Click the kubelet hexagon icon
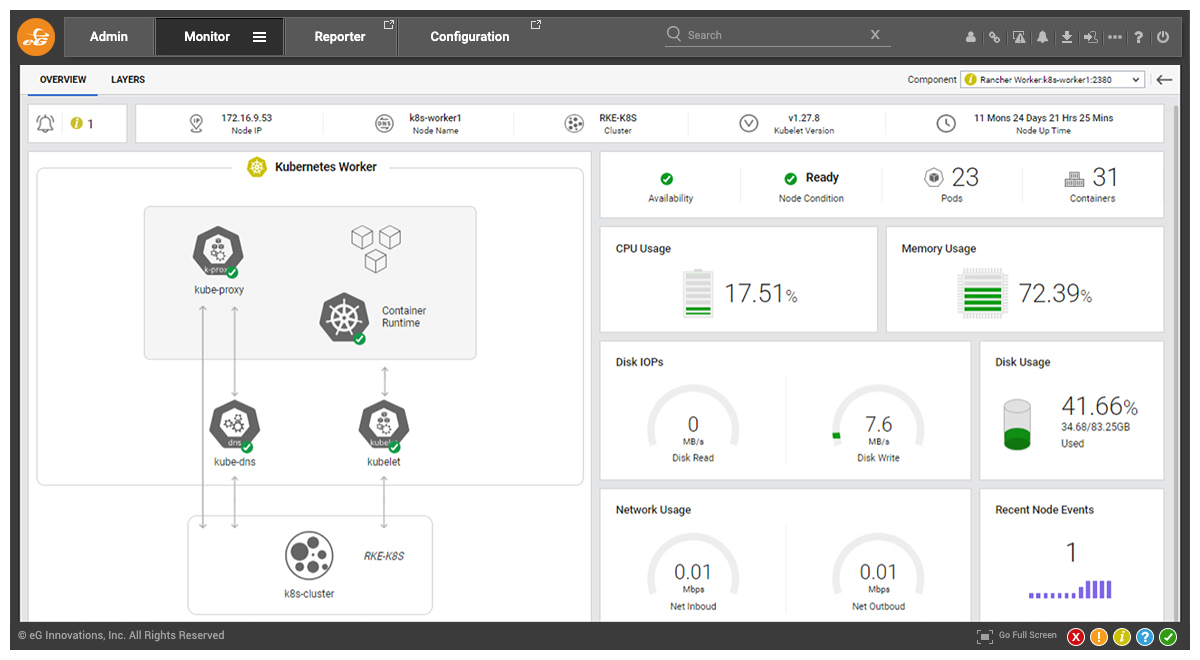Image resolution: width=1200 pixels, height=660 pixels. (x=384, y=426)
